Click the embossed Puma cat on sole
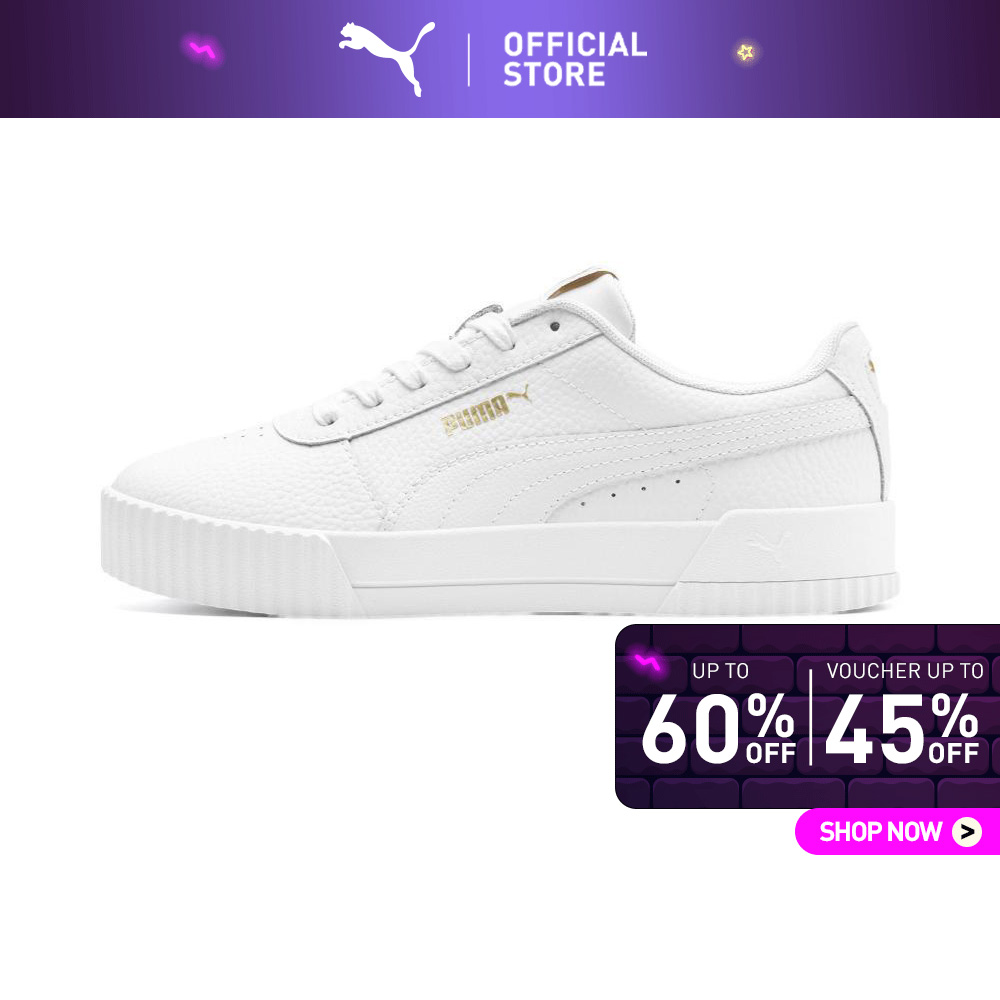Screen dimensions: 1000x1000 (768, 547)
